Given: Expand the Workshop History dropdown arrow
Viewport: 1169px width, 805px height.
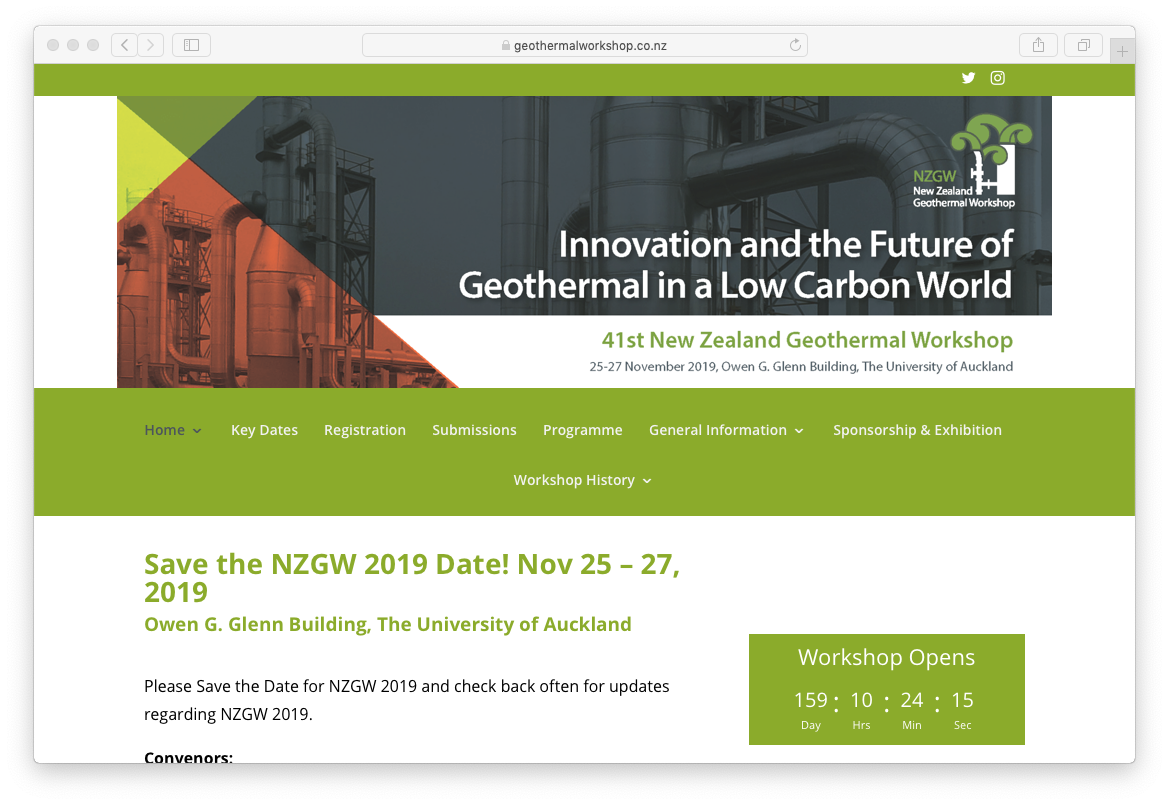Looking at the screenshot, I should coord(647,481).
